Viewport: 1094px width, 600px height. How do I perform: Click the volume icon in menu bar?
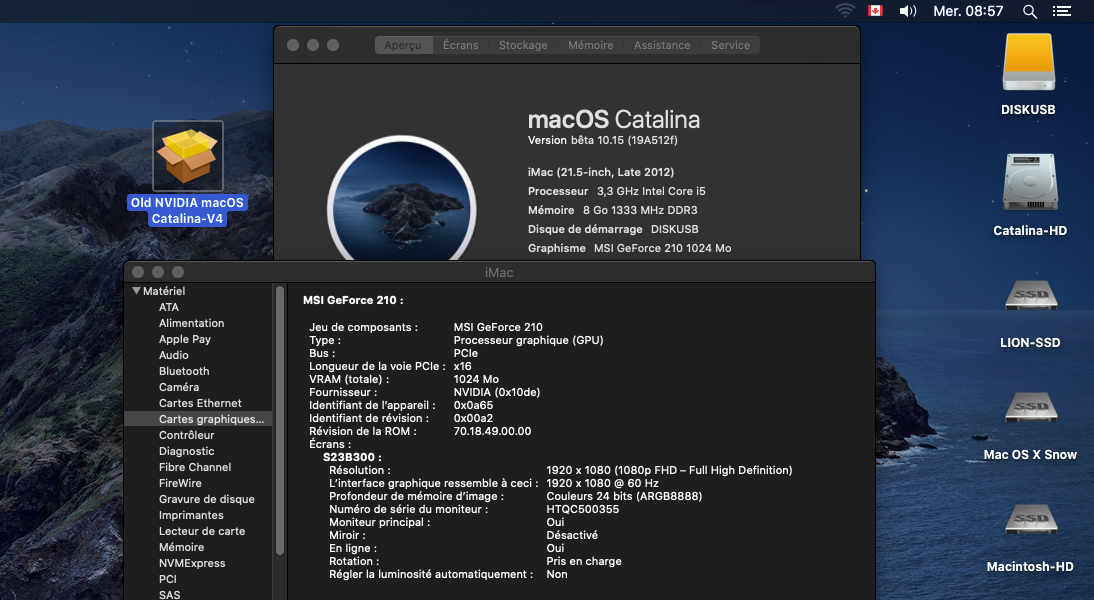coord(908,11)
